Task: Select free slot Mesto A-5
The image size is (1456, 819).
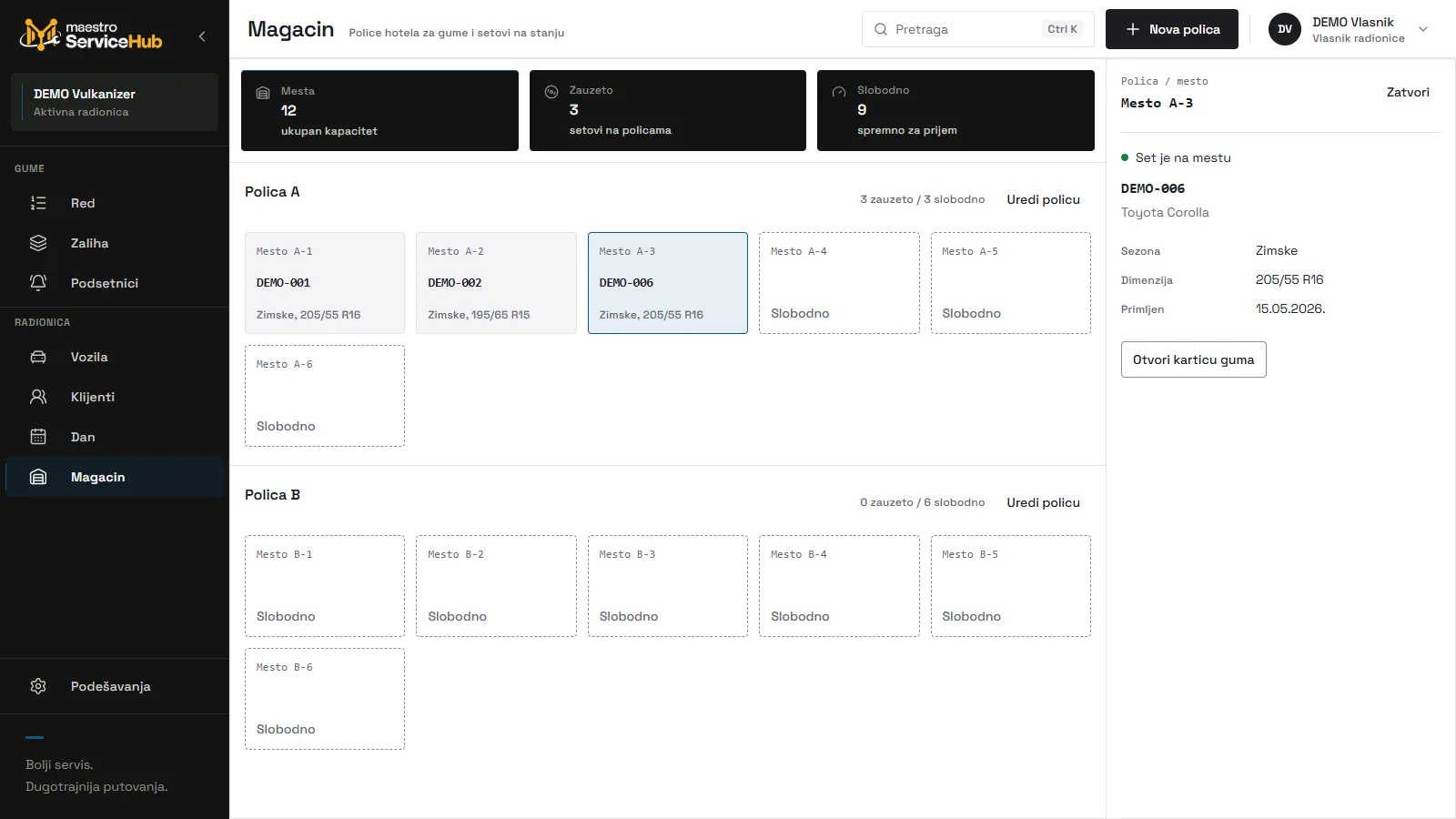Action: (1011, 283)
